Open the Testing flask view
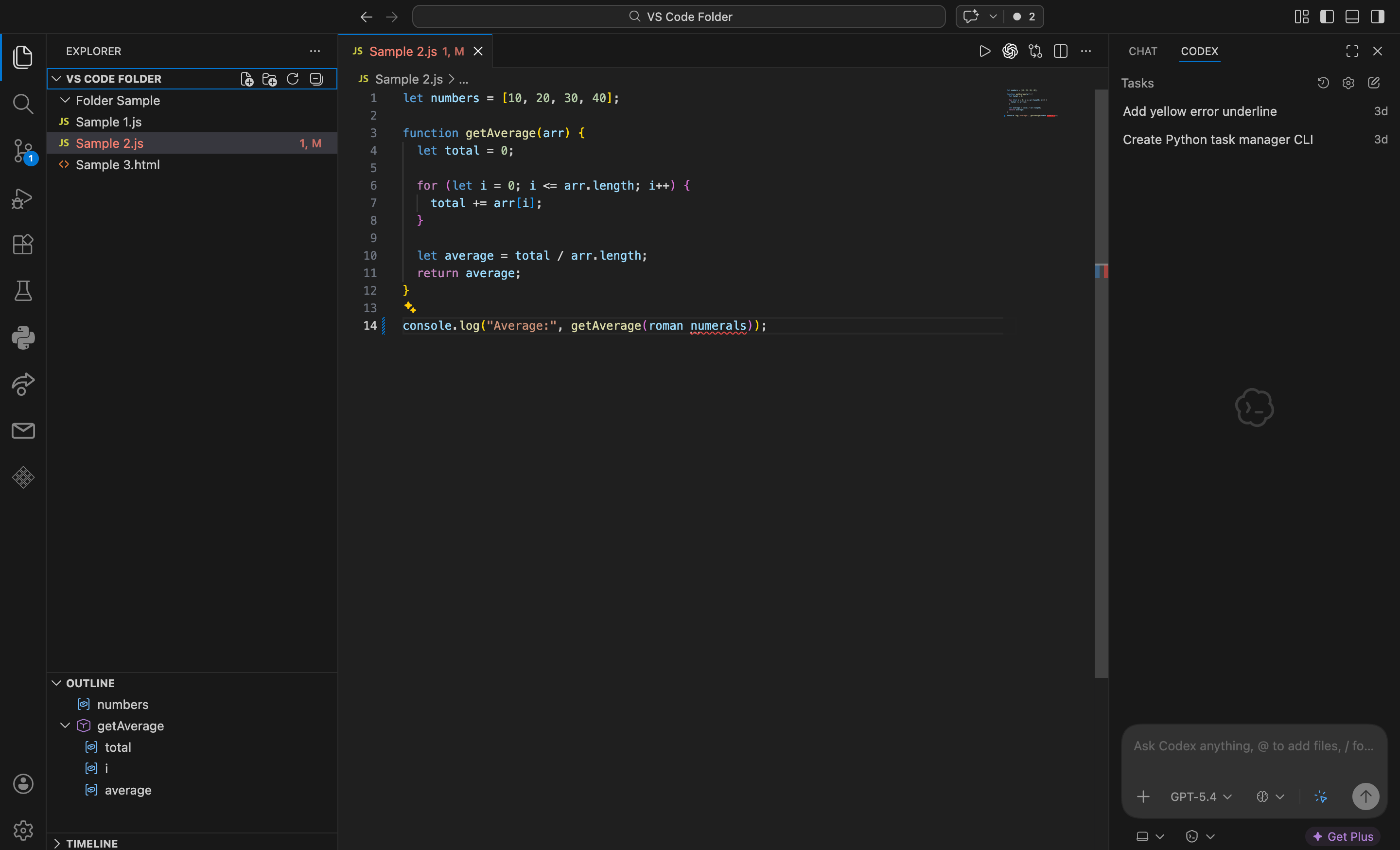This screenshot has height=850, width=1400. click(x=23, y=291)
